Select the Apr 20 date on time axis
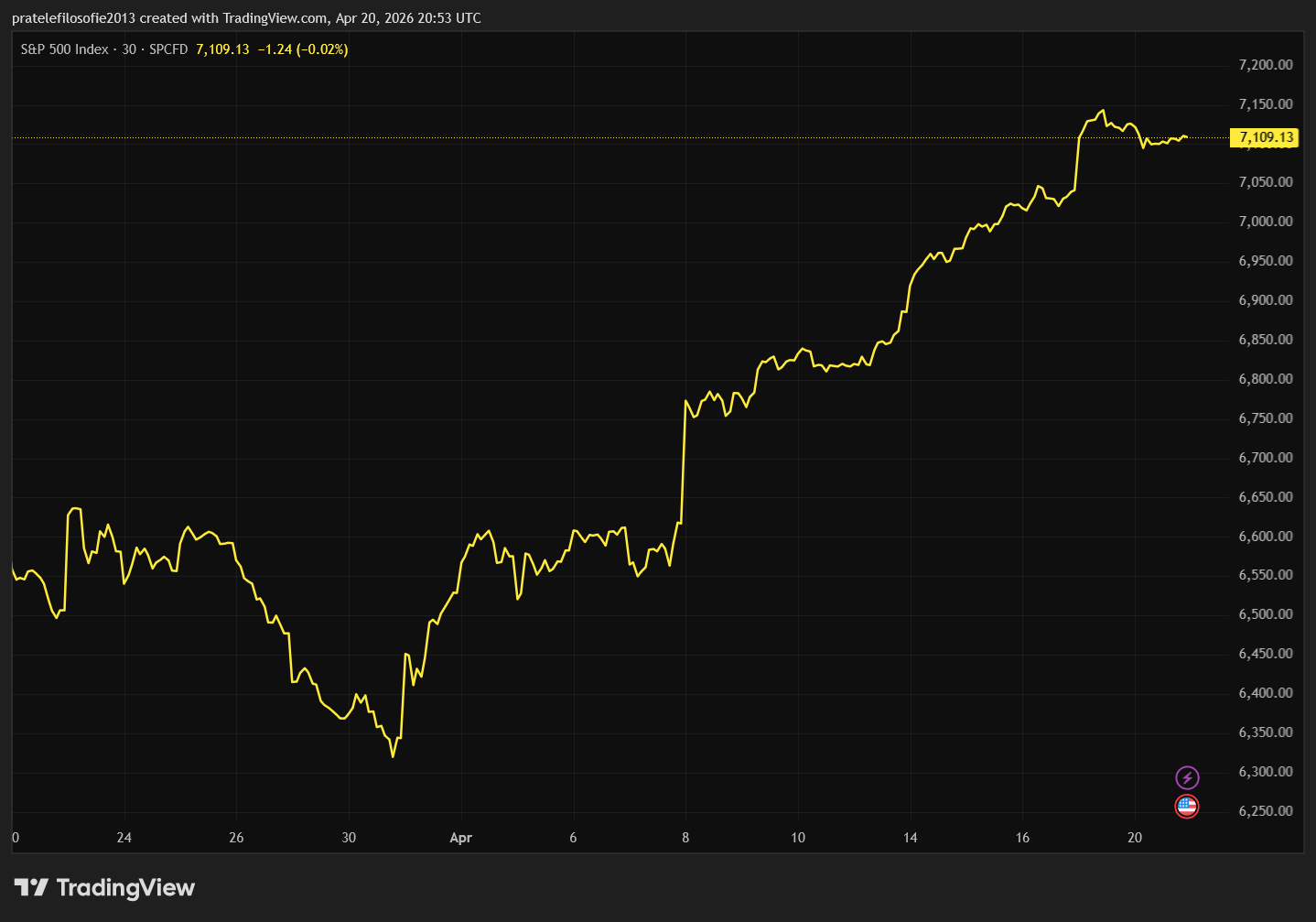 click(x=1134, y=838)
